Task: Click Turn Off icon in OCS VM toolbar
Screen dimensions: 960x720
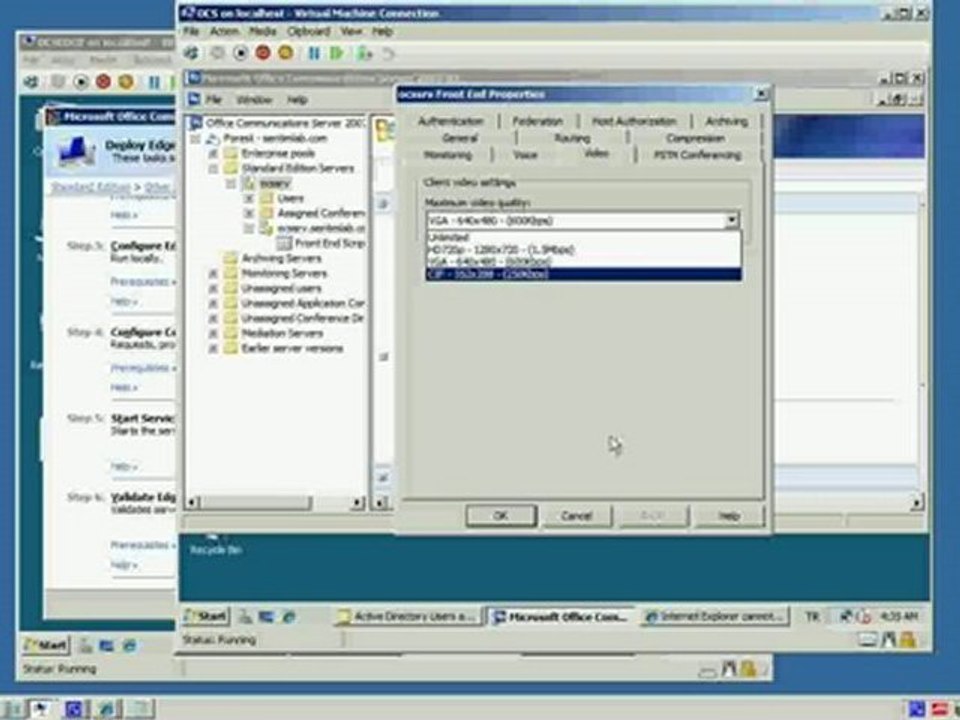Action: click(240, 53)
